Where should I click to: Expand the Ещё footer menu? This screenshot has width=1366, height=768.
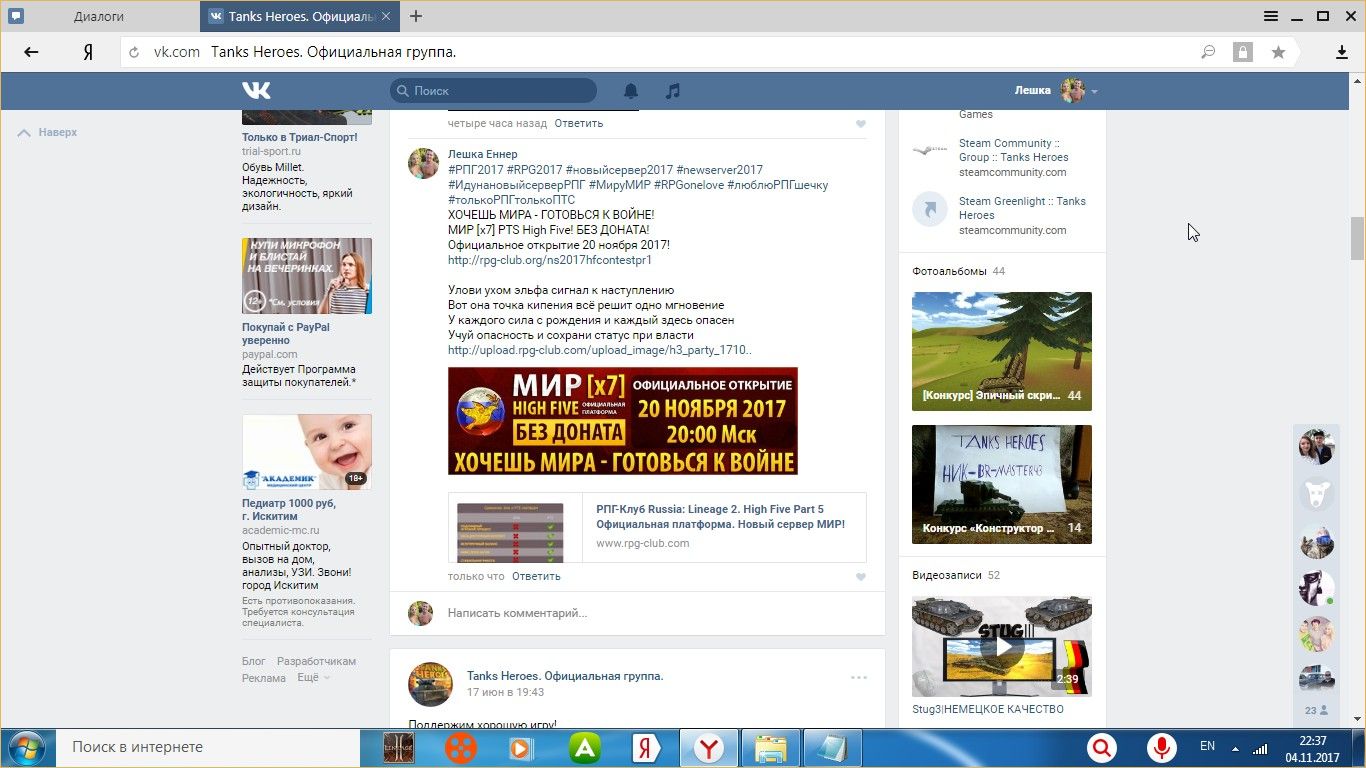coord(313,678)
